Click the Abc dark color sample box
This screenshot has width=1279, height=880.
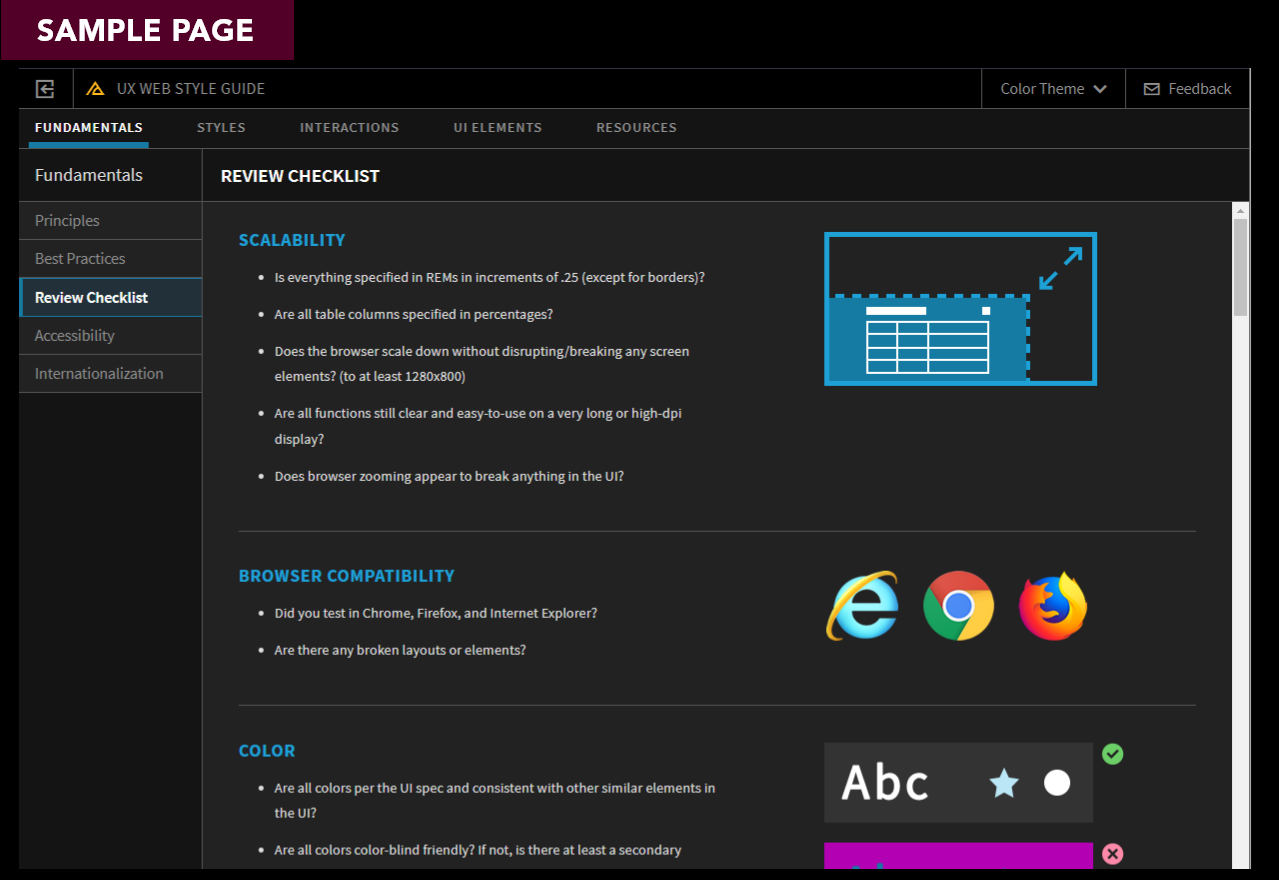pyautogui.click(x=958, y=783)
